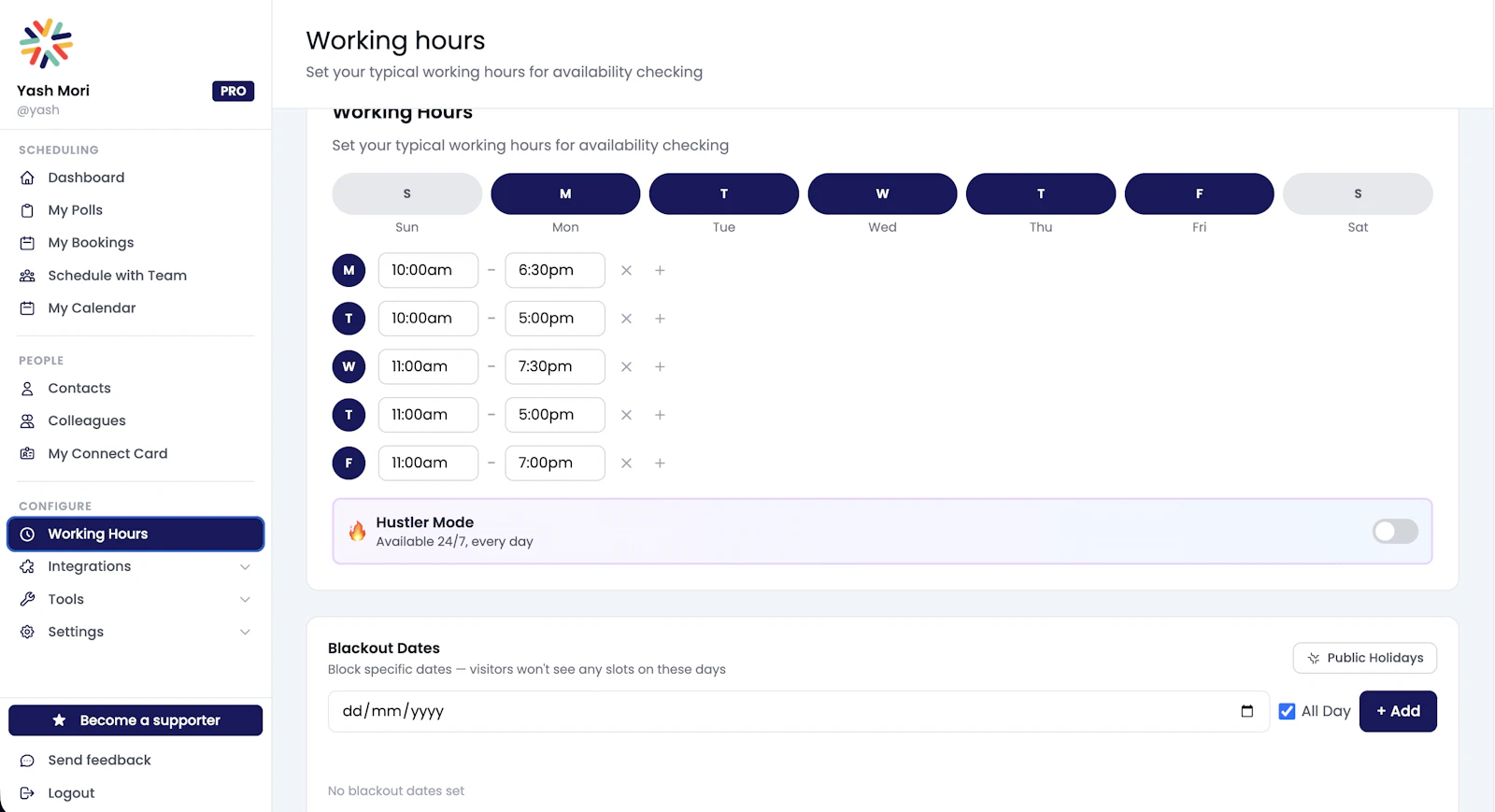Open Monday start time 10:00am
Screen dimensions: 1495x812
428,271
